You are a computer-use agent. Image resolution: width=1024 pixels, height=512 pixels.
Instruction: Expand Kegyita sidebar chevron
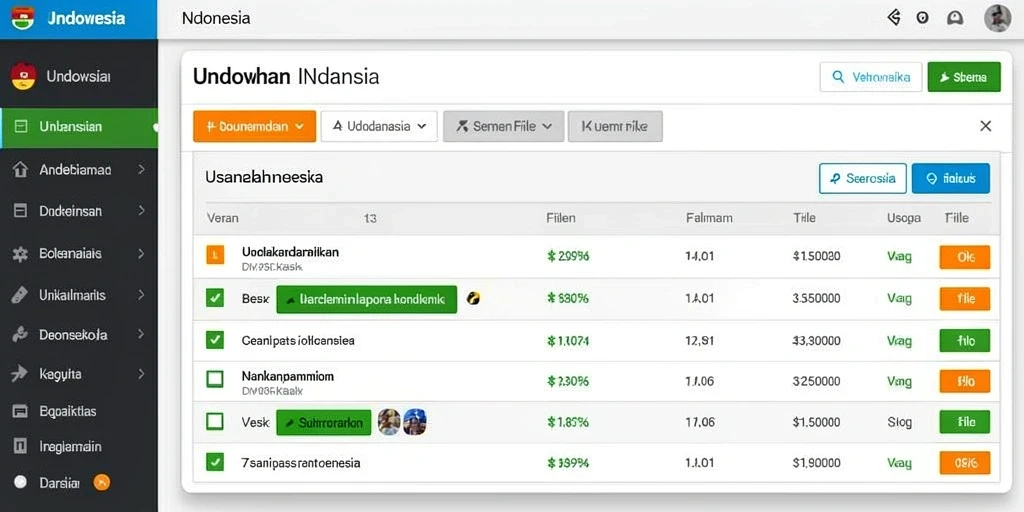point(141,374)
